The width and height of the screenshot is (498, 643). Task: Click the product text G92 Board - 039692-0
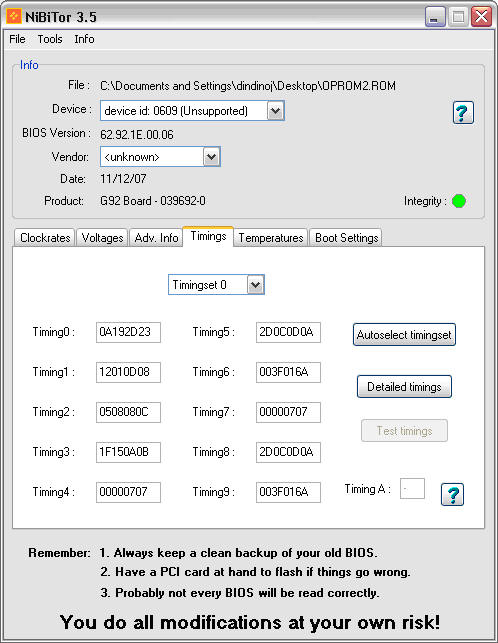pos(153,201)
